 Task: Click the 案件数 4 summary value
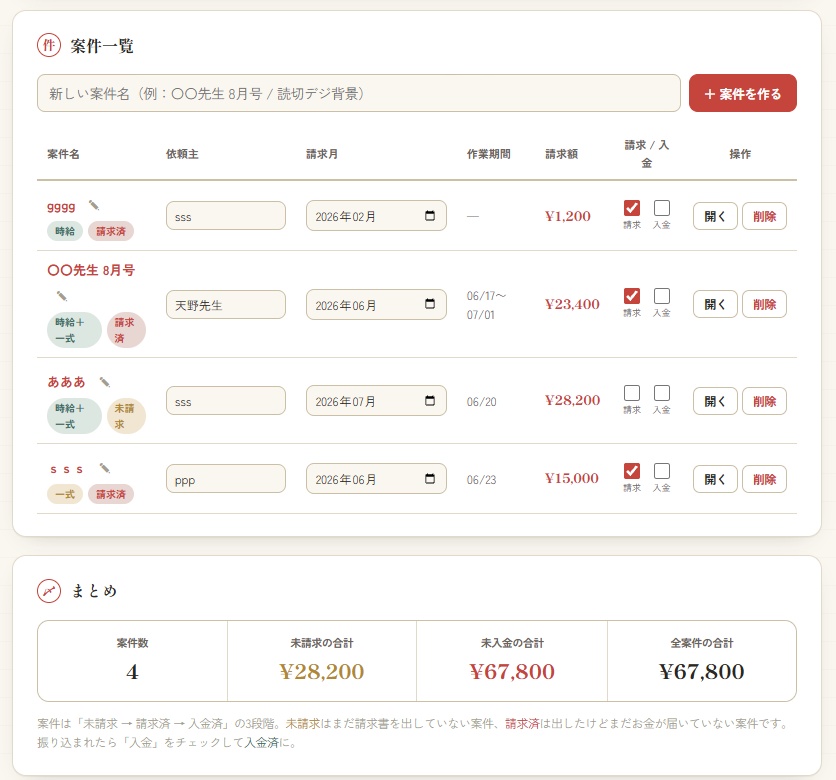(x=132, y=672)
